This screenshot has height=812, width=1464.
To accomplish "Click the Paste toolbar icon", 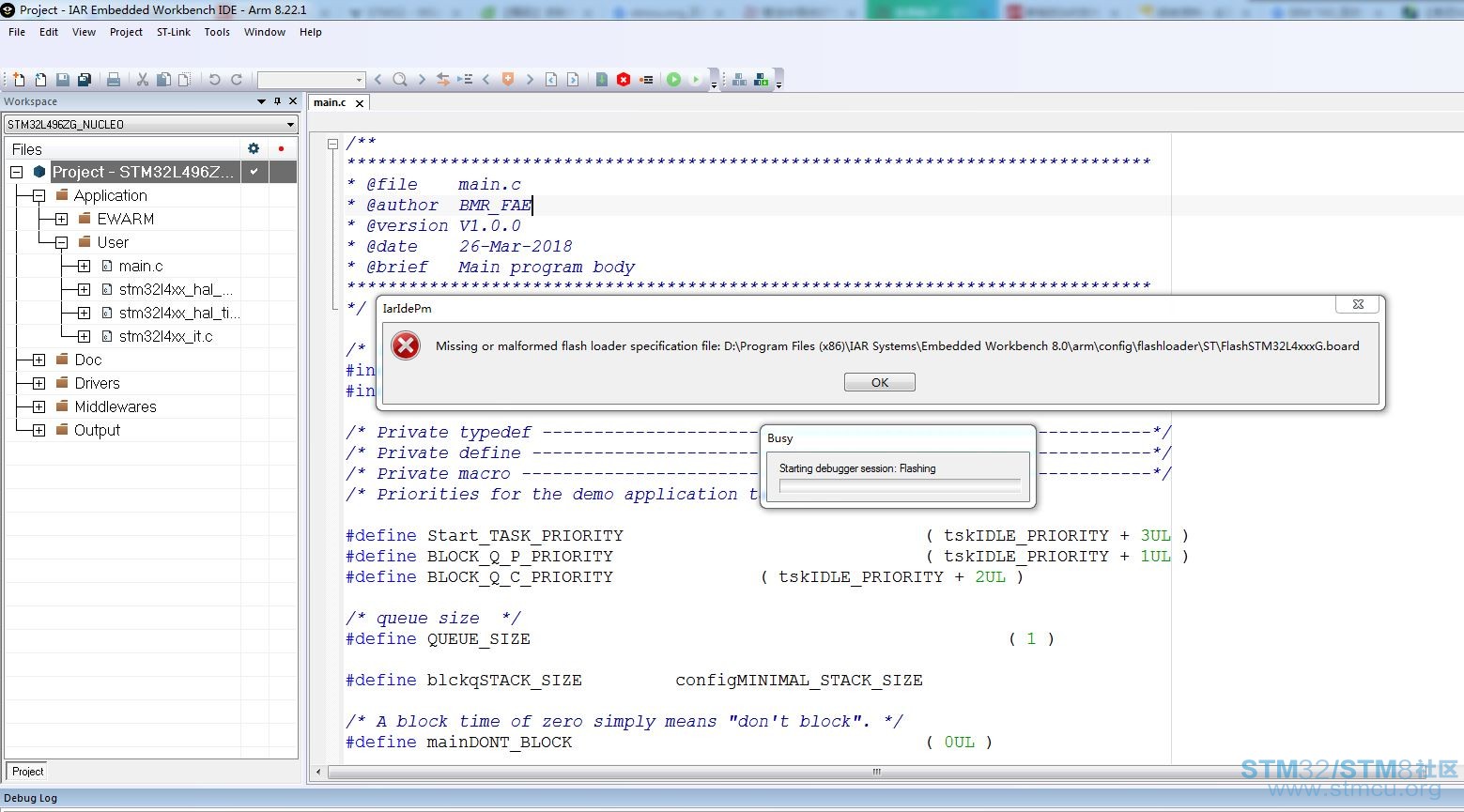I will pyautogui.click(x=184, y=80).
